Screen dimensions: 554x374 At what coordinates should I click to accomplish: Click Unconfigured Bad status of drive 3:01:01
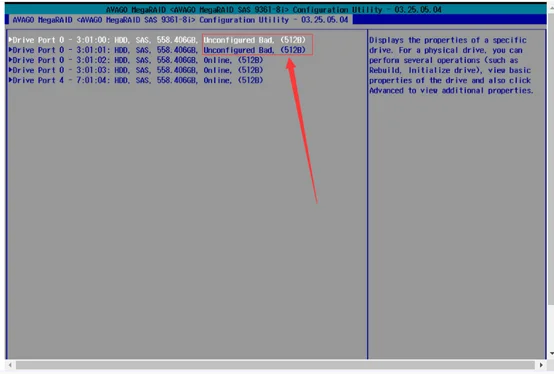[238, 50]
